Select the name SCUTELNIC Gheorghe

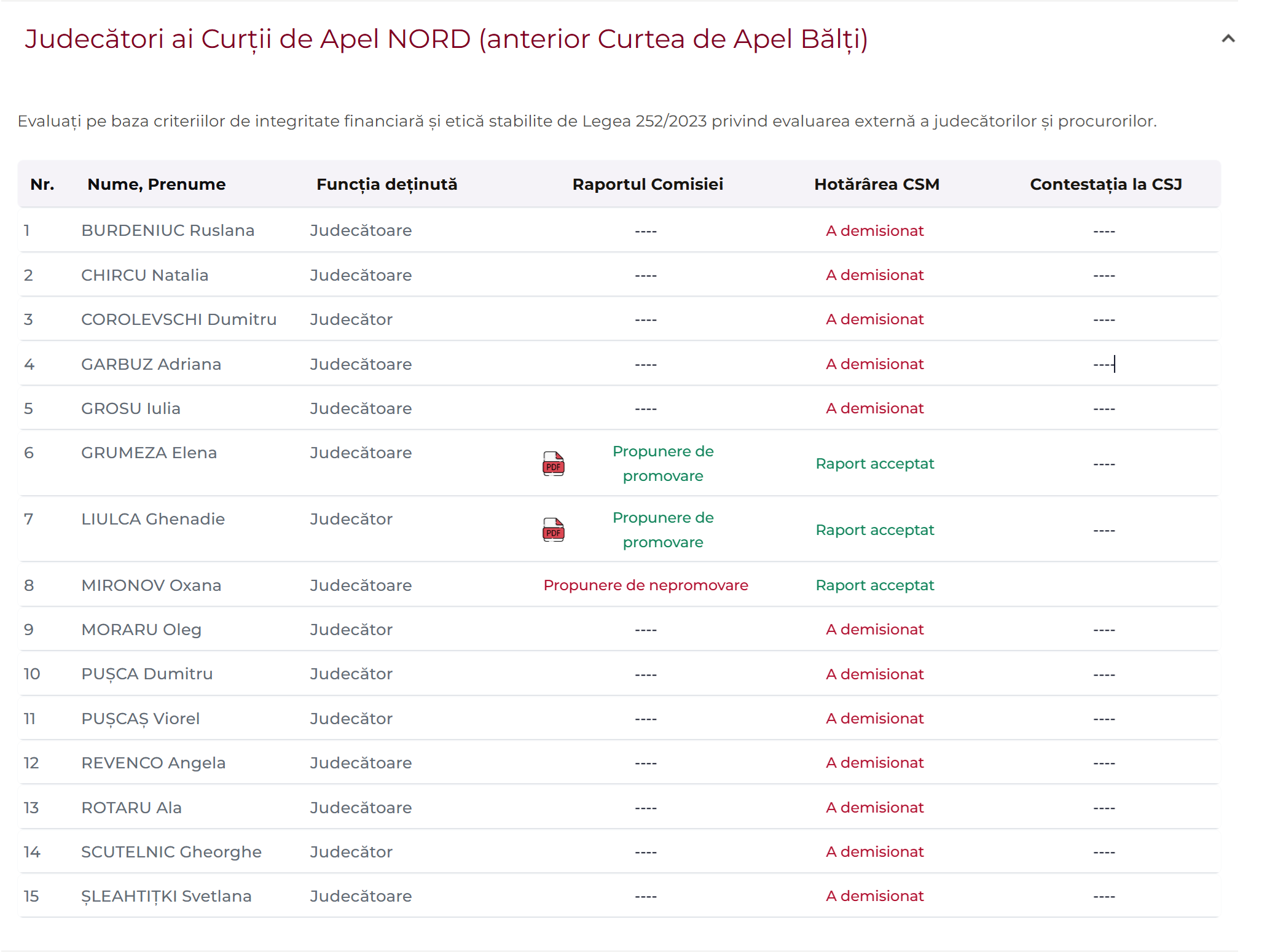171,852
